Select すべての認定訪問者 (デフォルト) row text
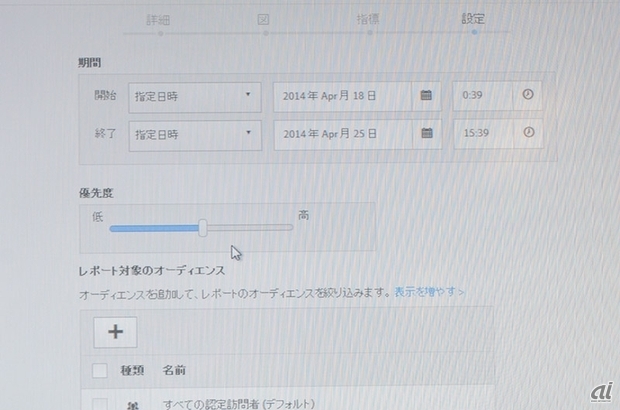The height and width of the screenshot is (410, 620). pos(239,404)
